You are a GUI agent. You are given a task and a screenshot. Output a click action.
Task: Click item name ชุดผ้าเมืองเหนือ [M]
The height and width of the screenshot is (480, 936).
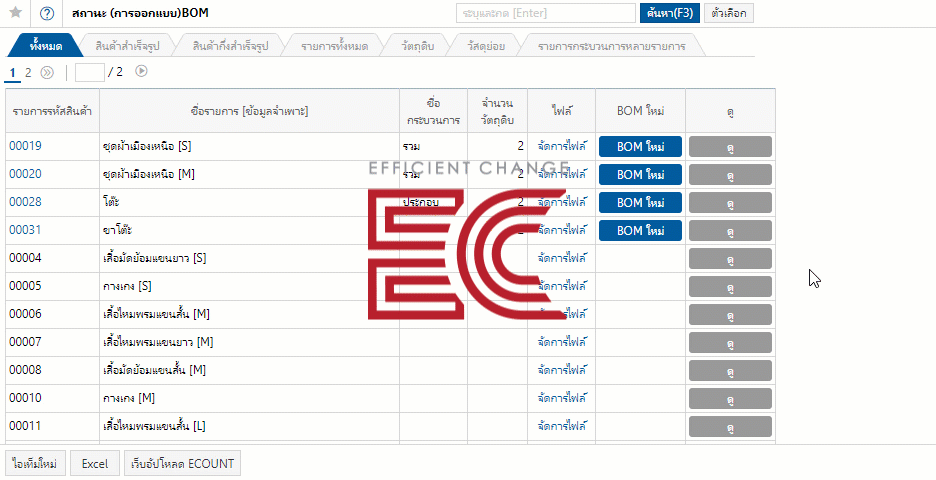(149, 174)
